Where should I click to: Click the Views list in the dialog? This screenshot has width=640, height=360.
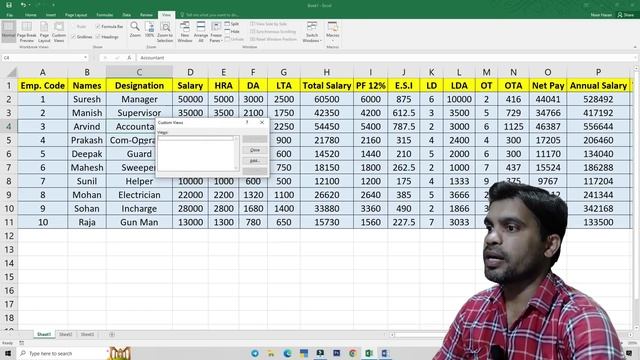pos(198,153)
